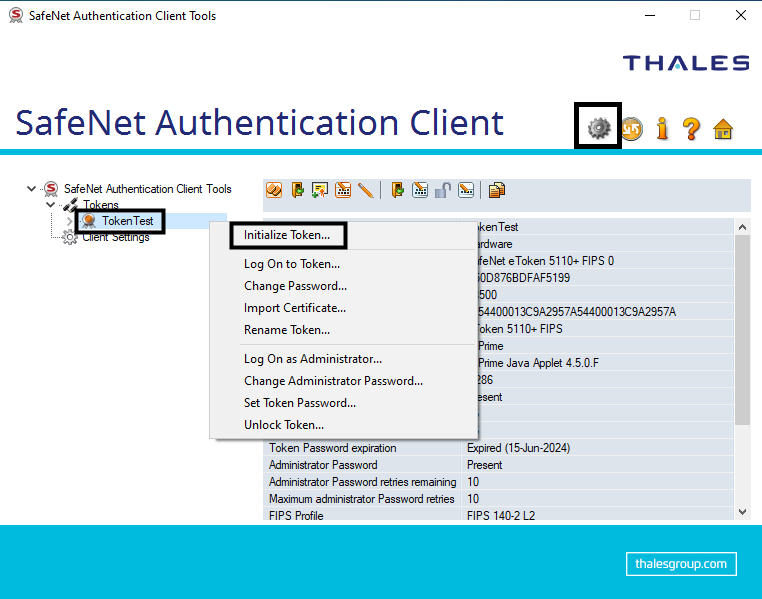Expand the TokenTest tree node
This screenshot has width=762, height=599.
pos(69,220)
